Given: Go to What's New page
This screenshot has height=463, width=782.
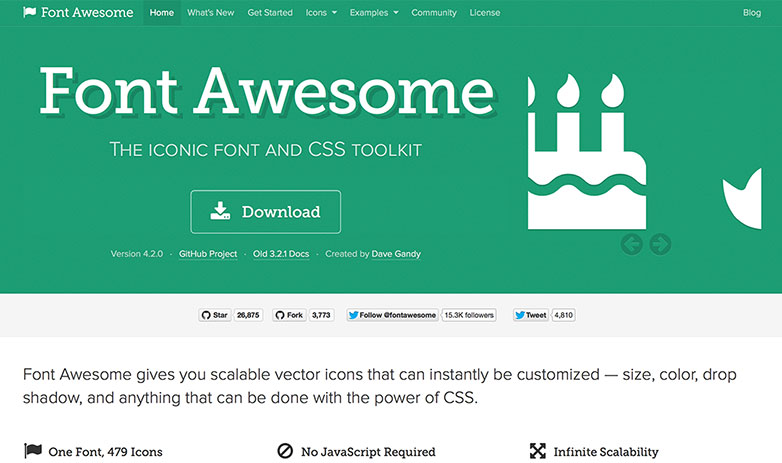Looking at the screenshot, I should [x=210, y=12].
